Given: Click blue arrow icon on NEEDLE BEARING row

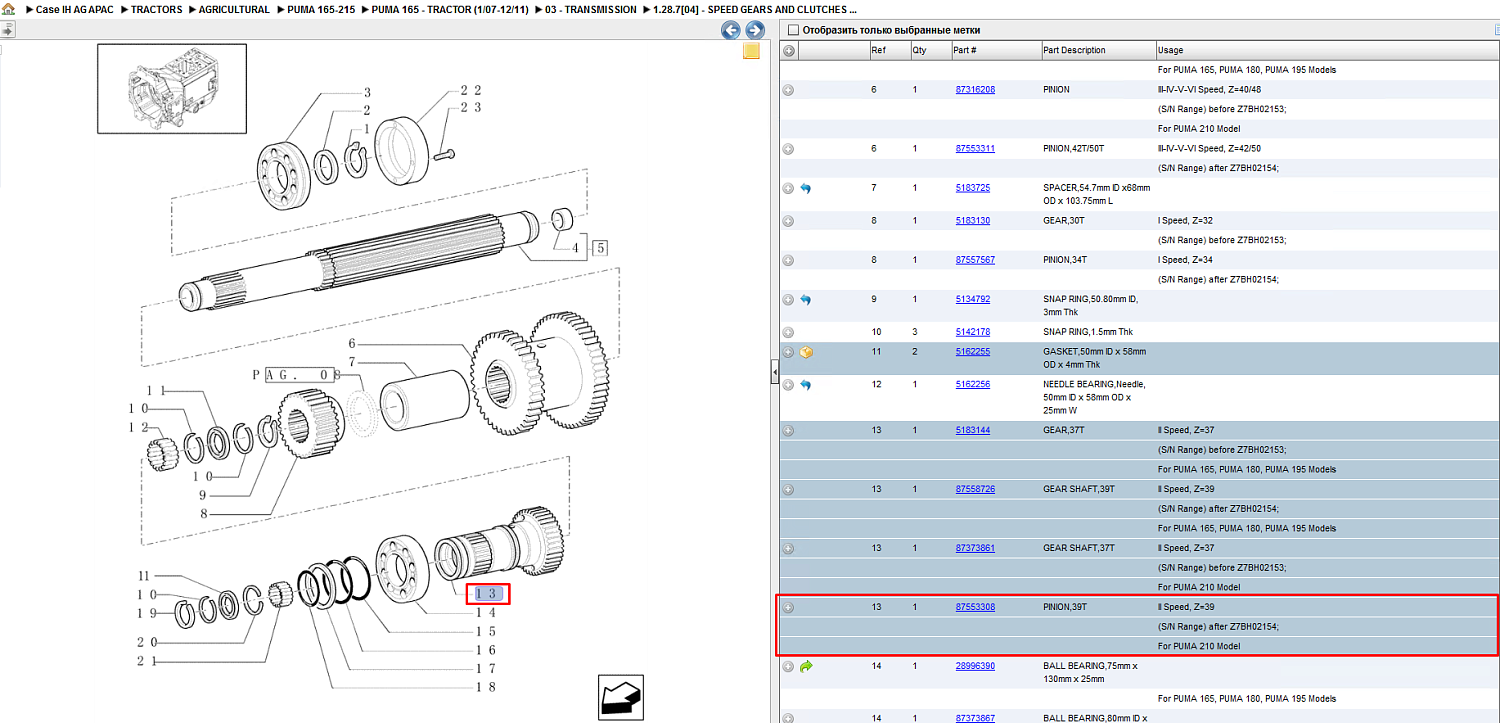Looking at the screenshot, I should pyautogui.click(x=806, y=384).
